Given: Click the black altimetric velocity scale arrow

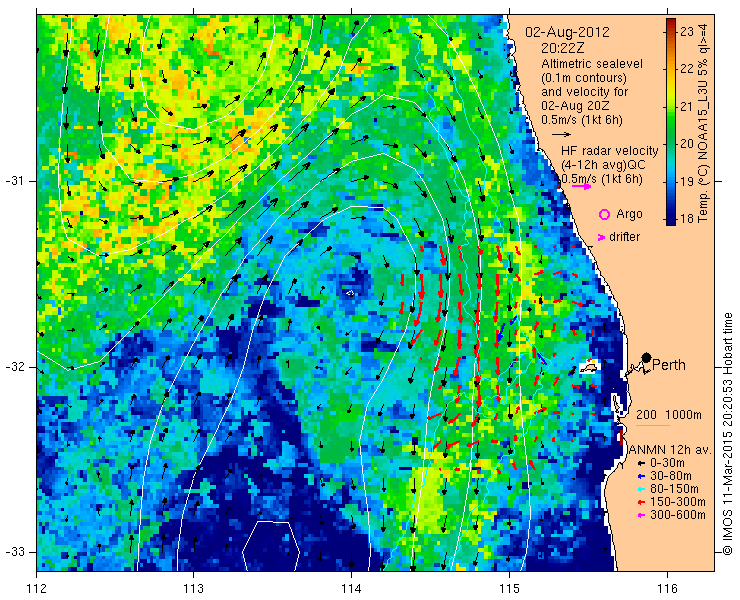Looking at the screenshot, I should (562, 135).
